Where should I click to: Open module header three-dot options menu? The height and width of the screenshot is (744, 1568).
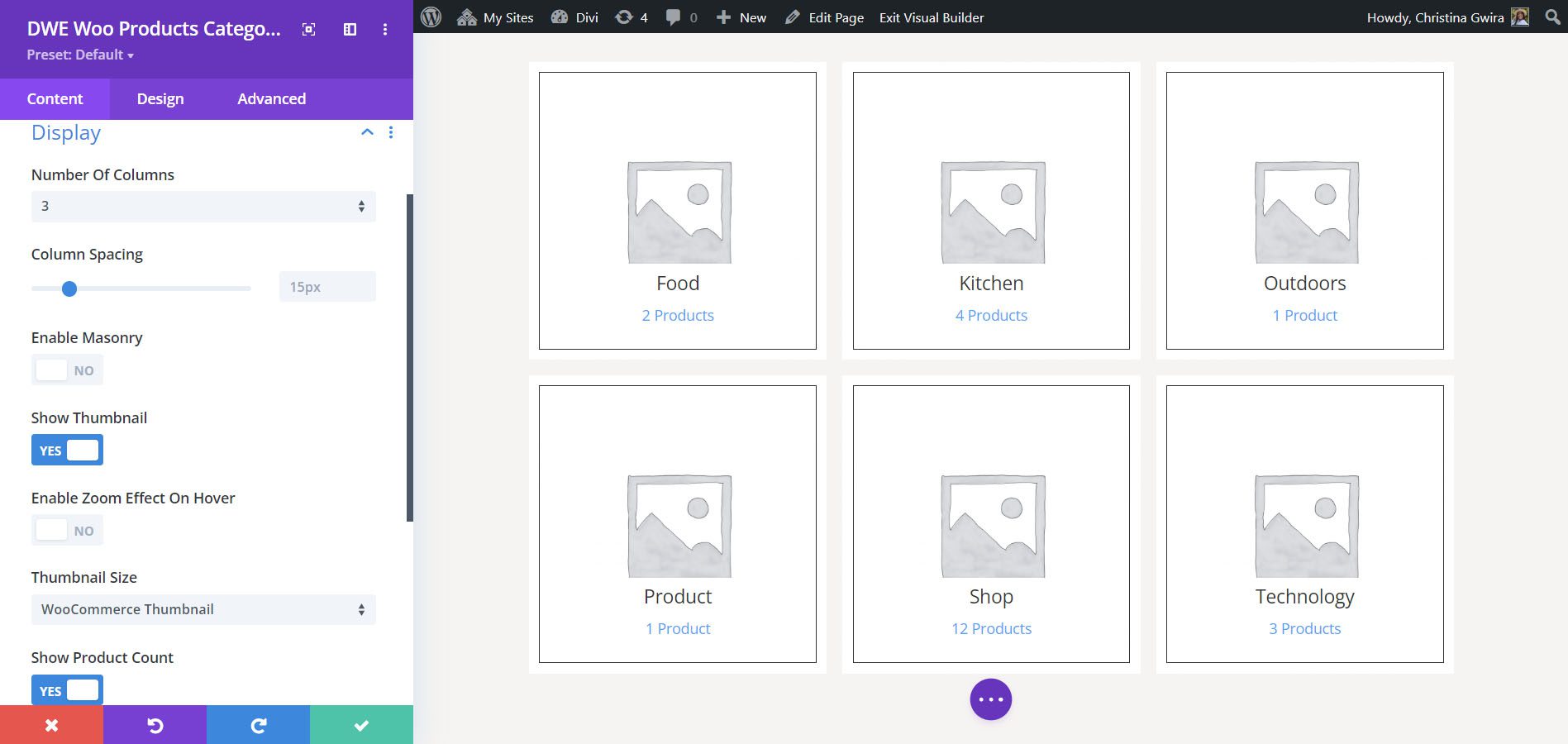[x=385, y=30]
